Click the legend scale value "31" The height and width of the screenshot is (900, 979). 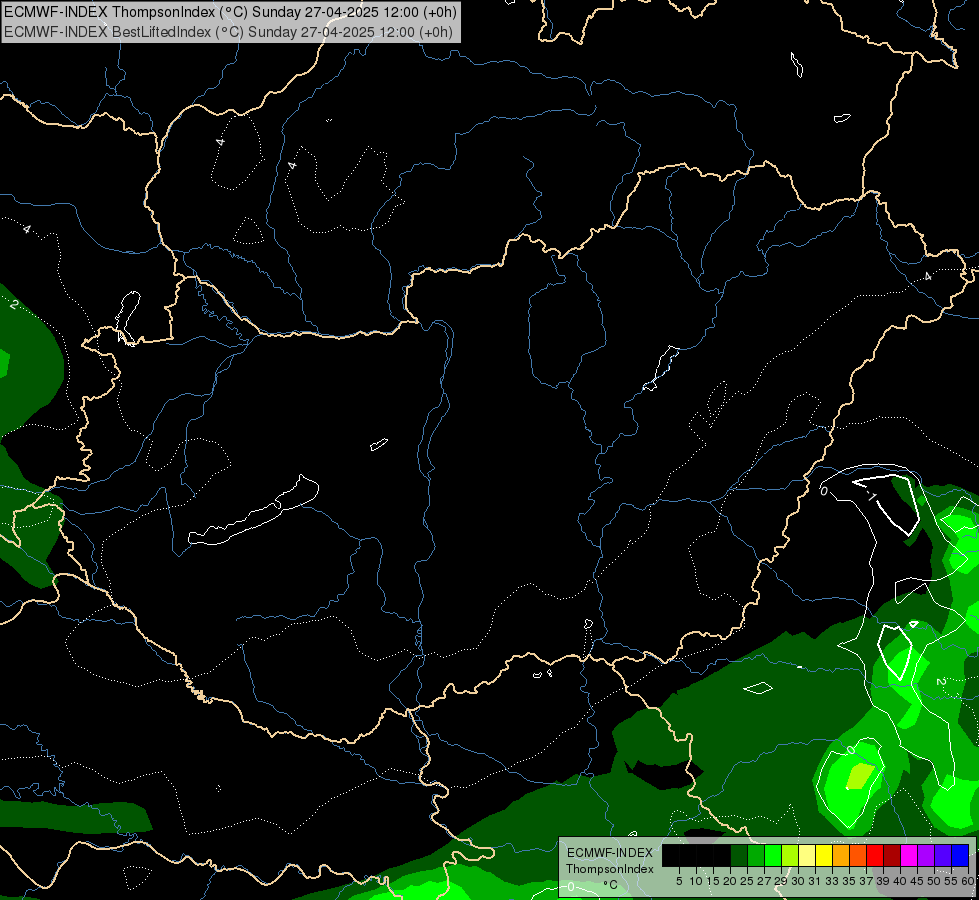[815, 881]
